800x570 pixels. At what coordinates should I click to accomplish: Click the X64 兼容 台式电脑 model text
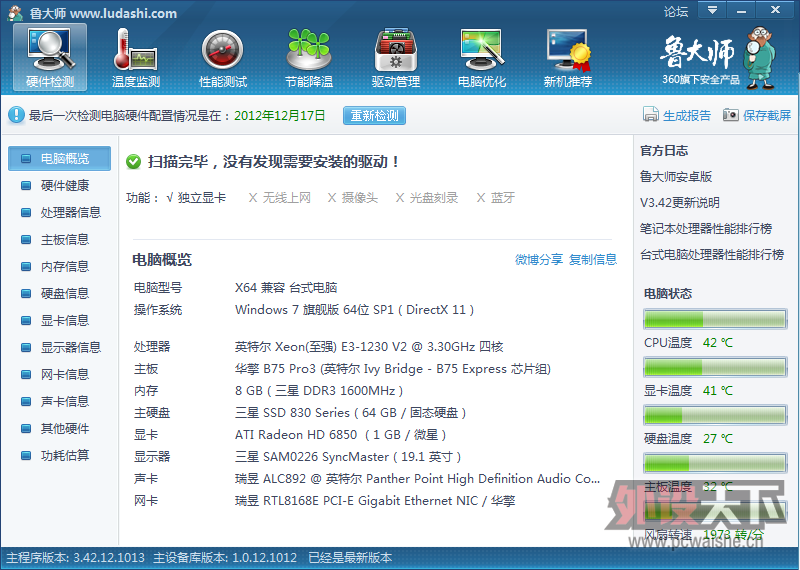pyautogui.click(x=286, y=288)
